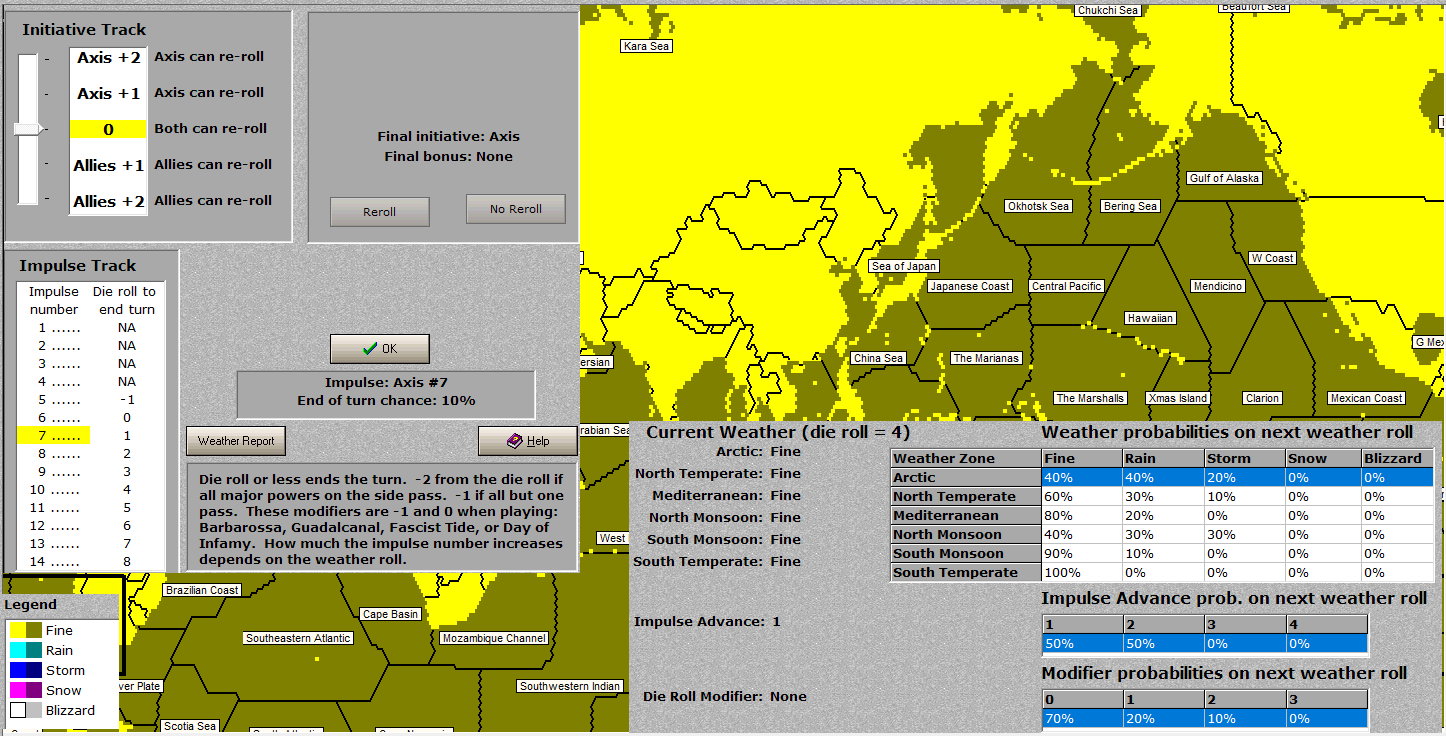The width and height of the screenshot is (1446, 736).
Task: Select impulse number 14 row
Action: [x=91, y=561]
